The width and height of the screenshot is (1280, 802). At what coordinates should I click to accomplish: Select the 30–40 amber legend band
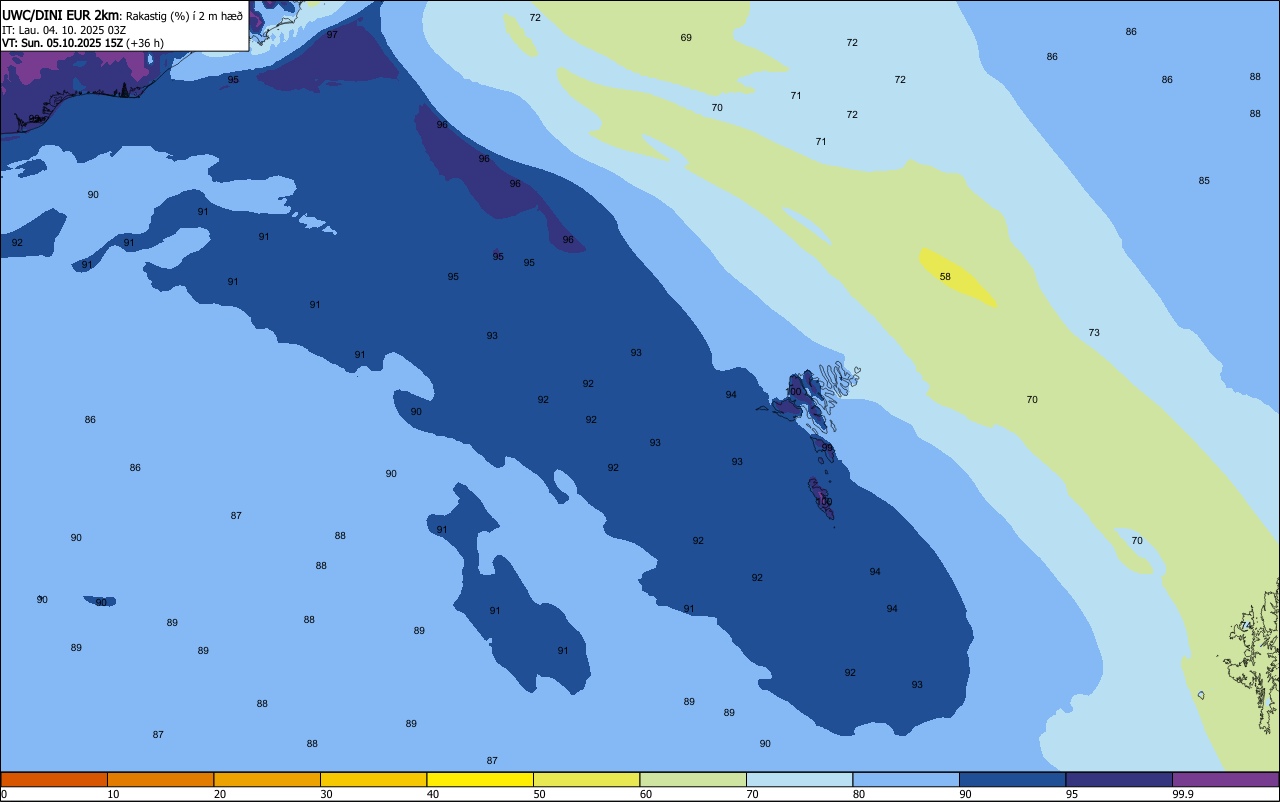[x=373, y=779]
